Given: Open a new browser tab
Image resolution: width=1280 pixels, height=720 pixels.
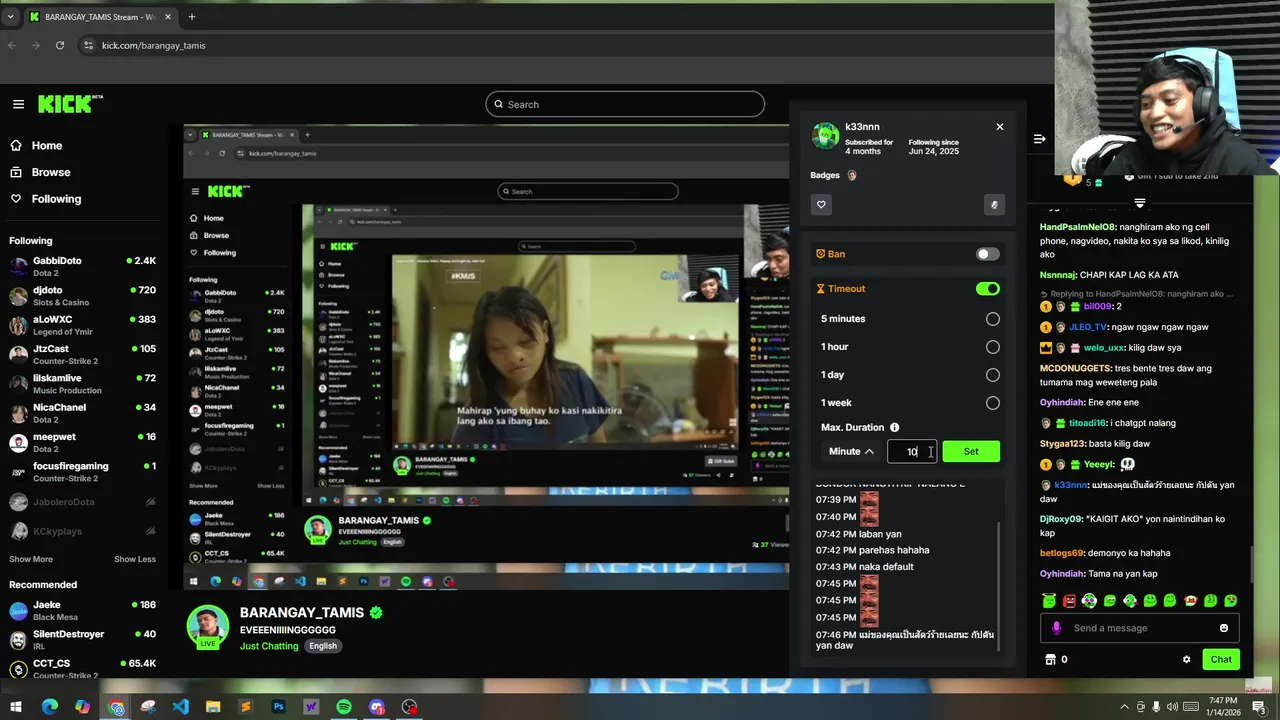Looking at the screenshot, I should click(x=191, y=17).
